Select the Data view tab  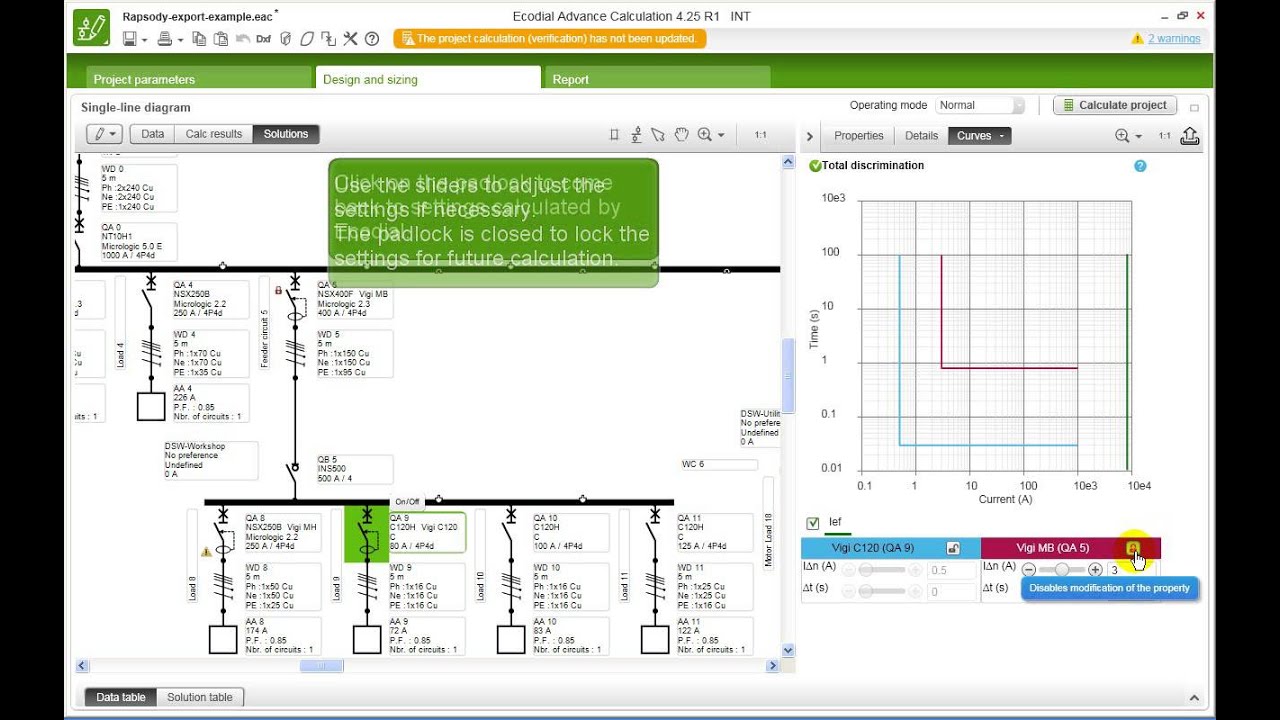click(x=153, y=134)
